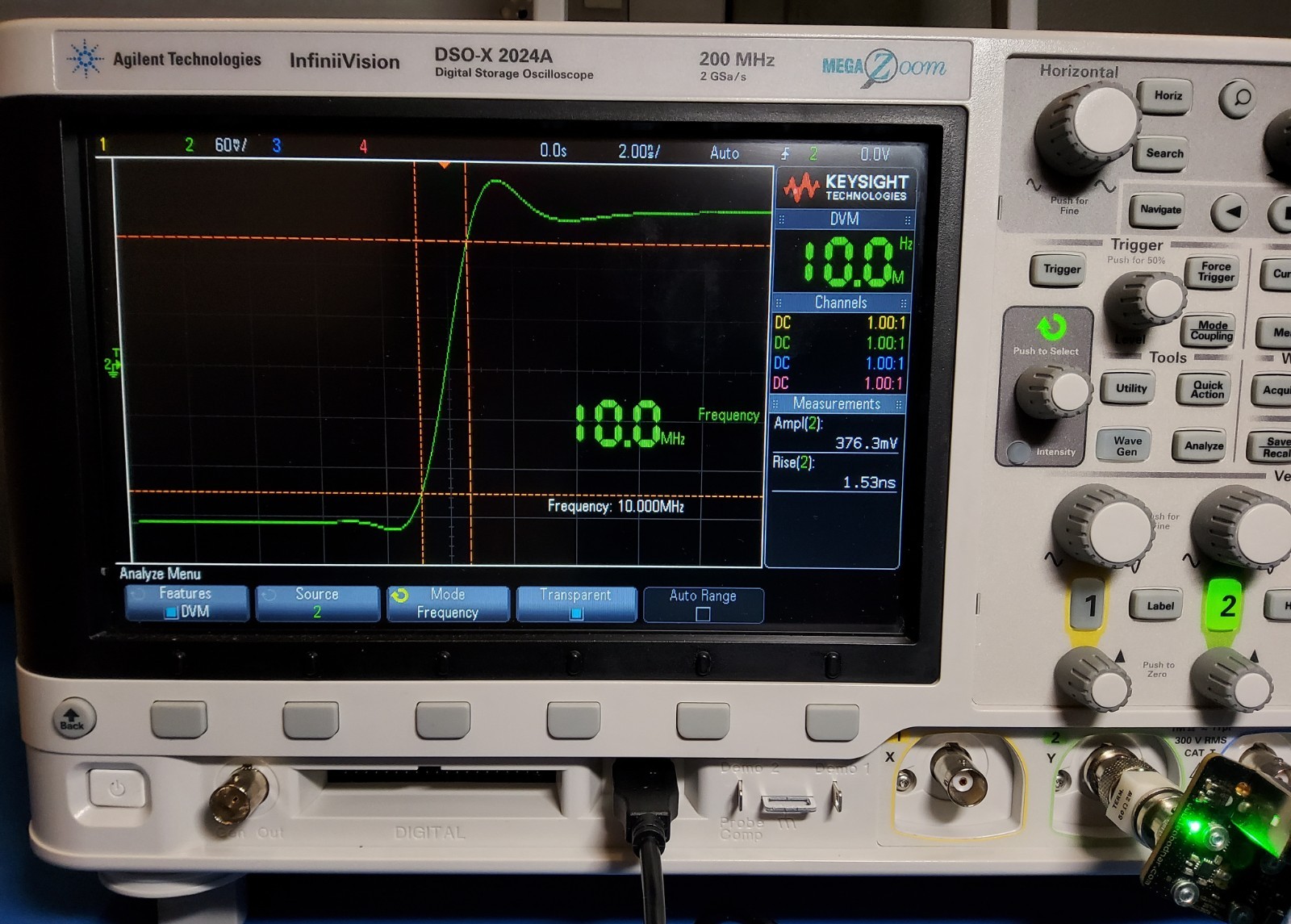Select the green circular-arrow Entry knob indicator

click(x=1051, y=328)
